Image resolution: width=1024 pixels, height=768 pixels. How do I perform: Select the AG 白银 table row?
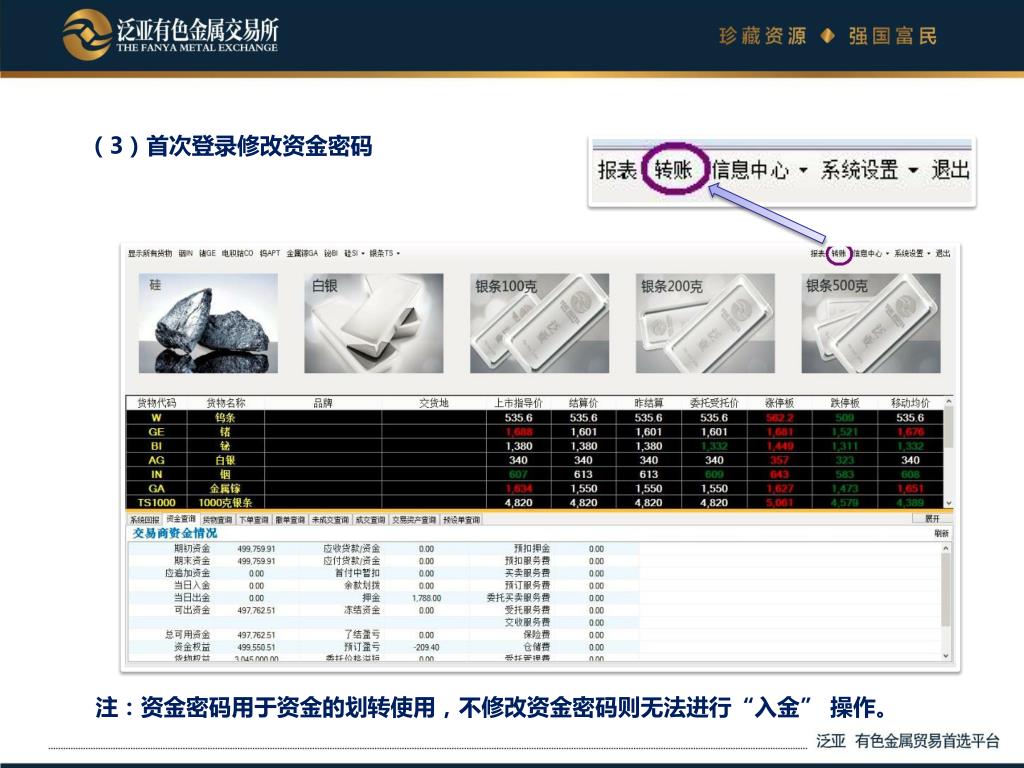click(535, 460)
